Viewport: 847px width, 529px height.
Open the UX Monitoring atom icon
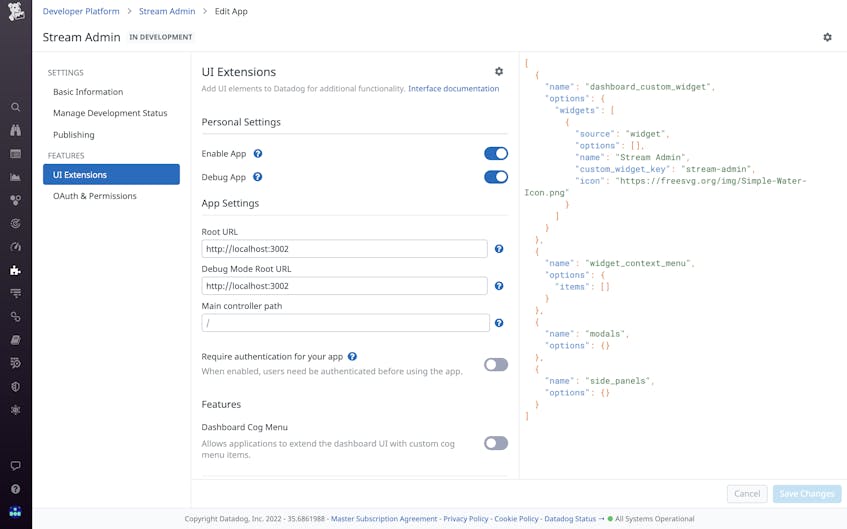[x=16, y=410]
